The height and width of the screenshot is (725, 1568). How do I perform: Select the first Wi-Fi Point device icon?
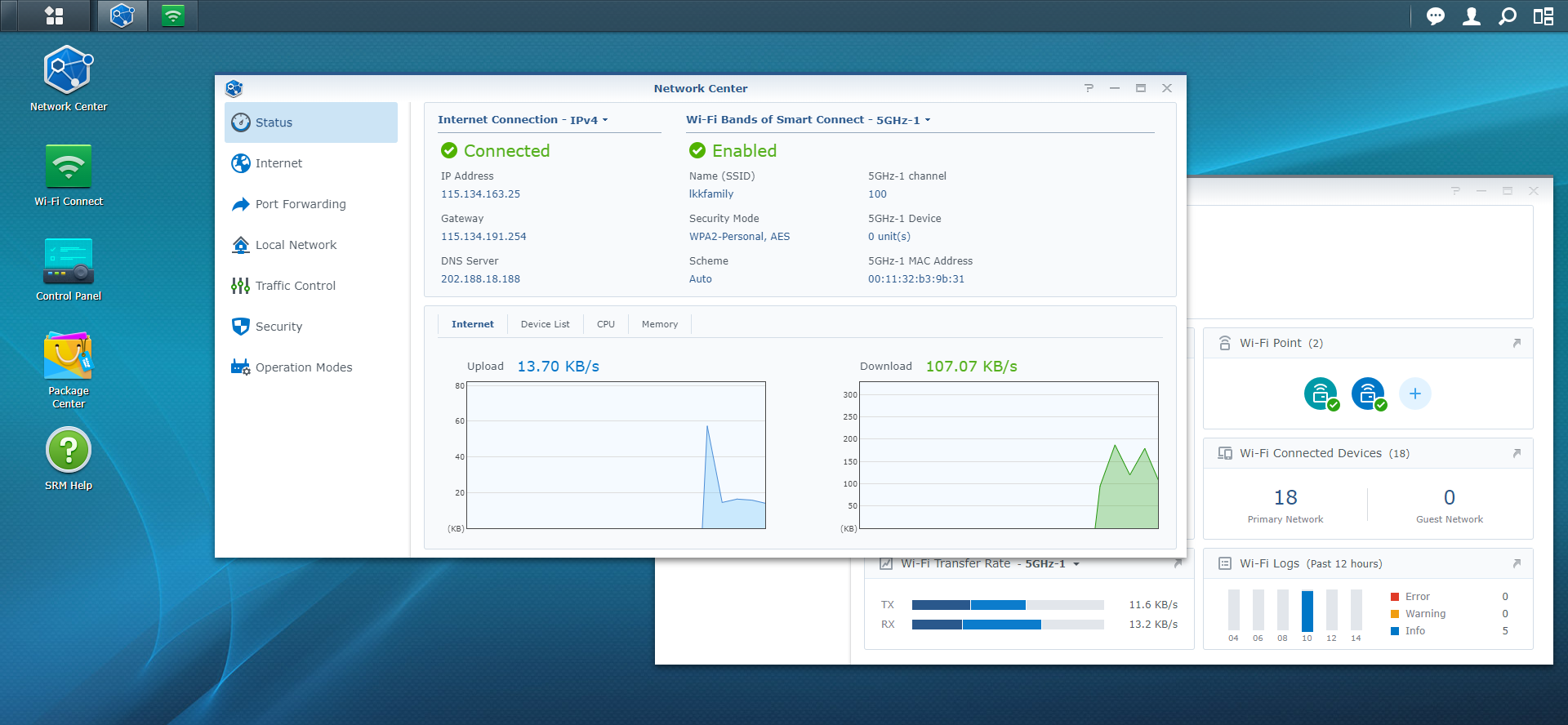pyautogui.click(x=1321, y=394)
